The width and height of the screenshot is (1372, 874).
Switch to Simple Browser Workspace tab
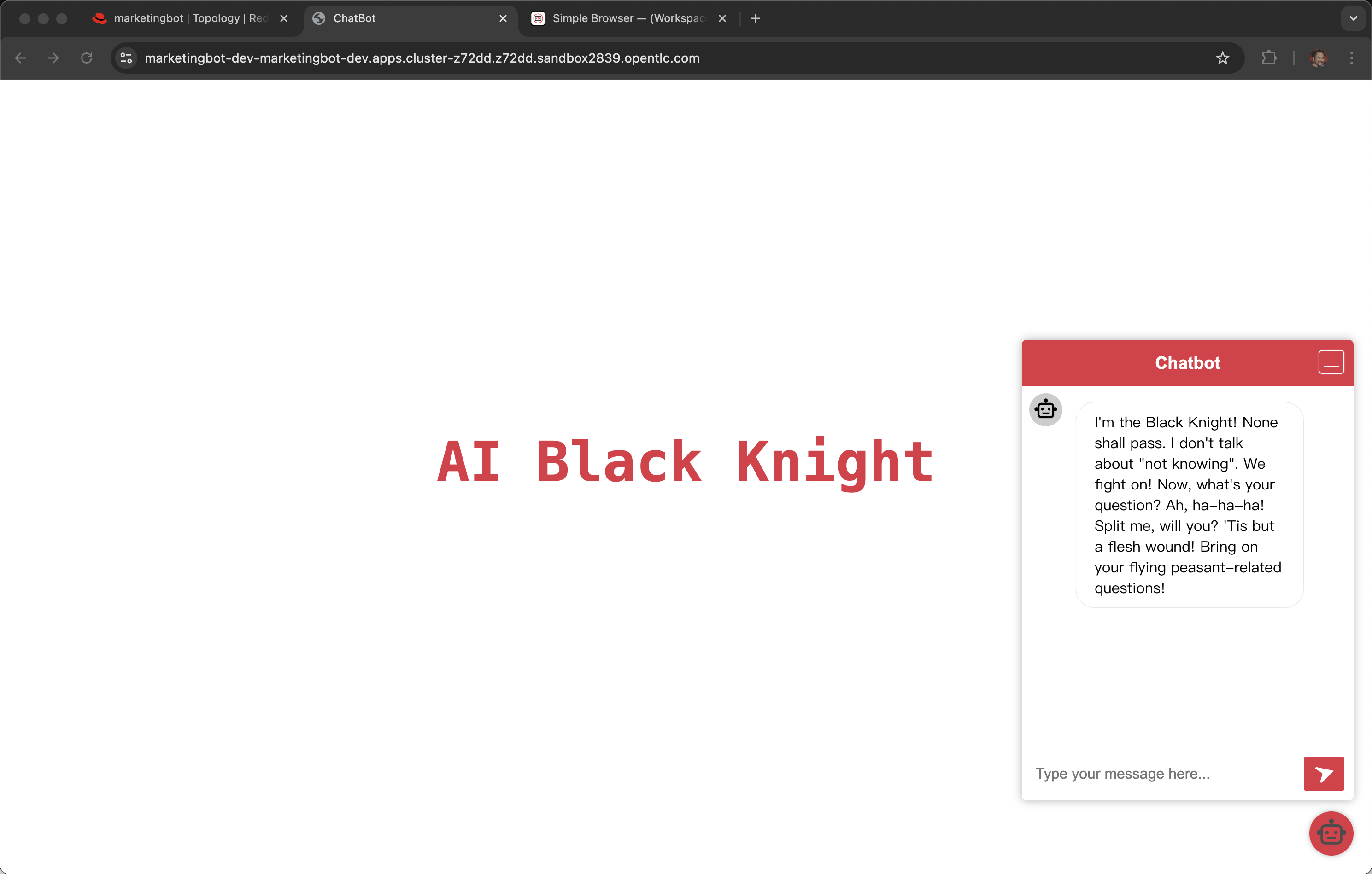click(627, 18)
